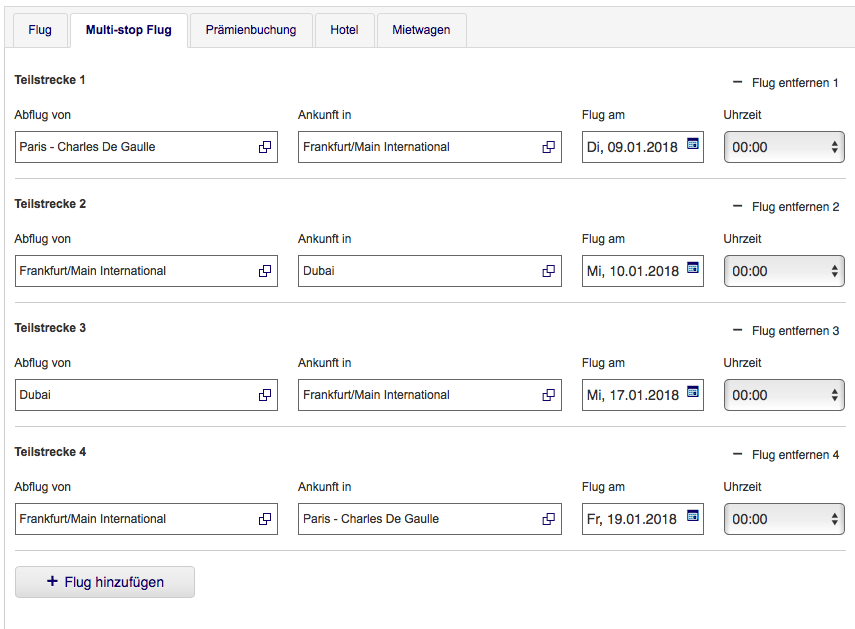Open the Mietwagen tab
The image size is (855, 629).
(421, 30)
